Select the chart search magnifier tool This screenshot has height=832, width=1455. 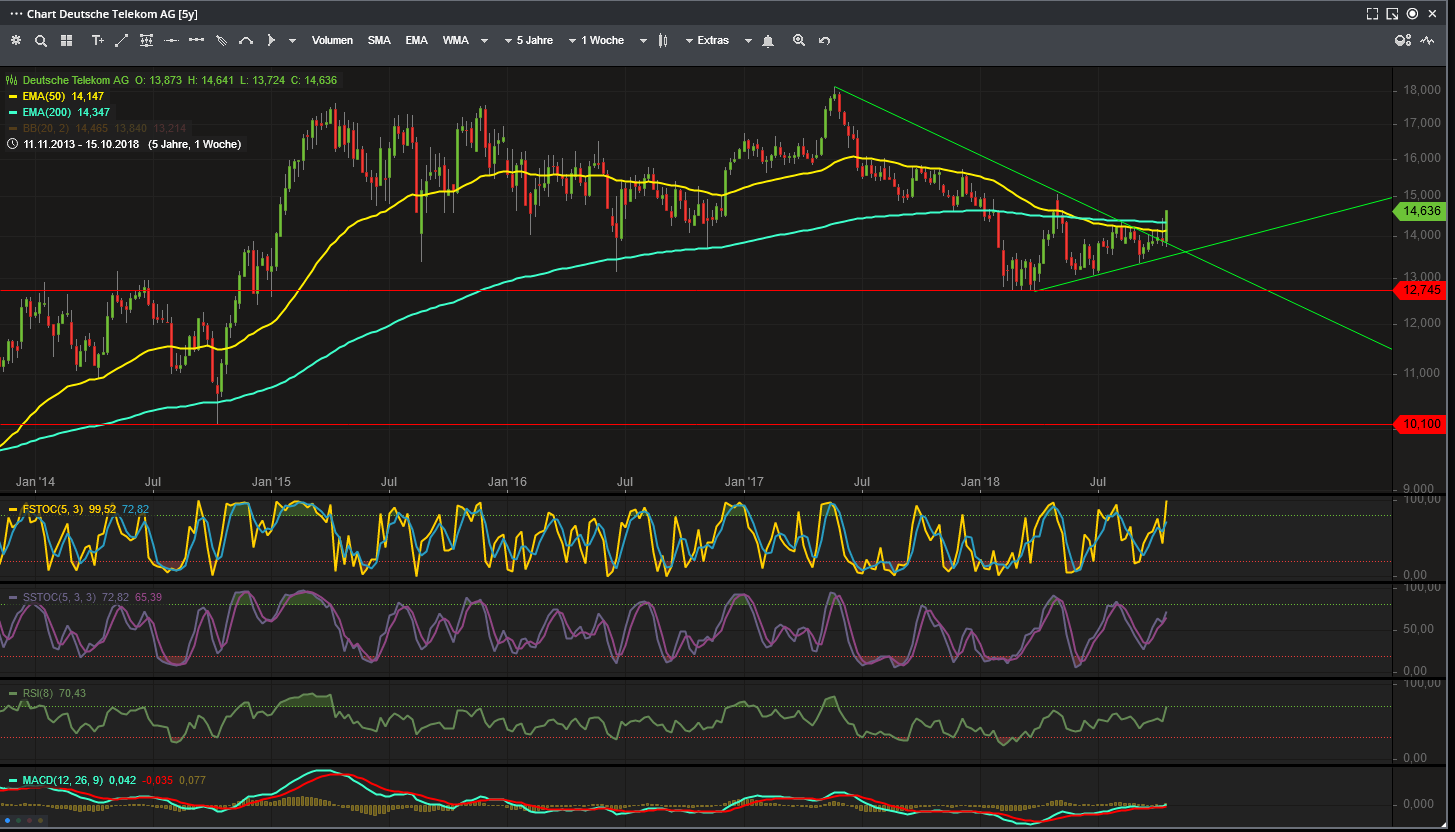coord(41,40)
